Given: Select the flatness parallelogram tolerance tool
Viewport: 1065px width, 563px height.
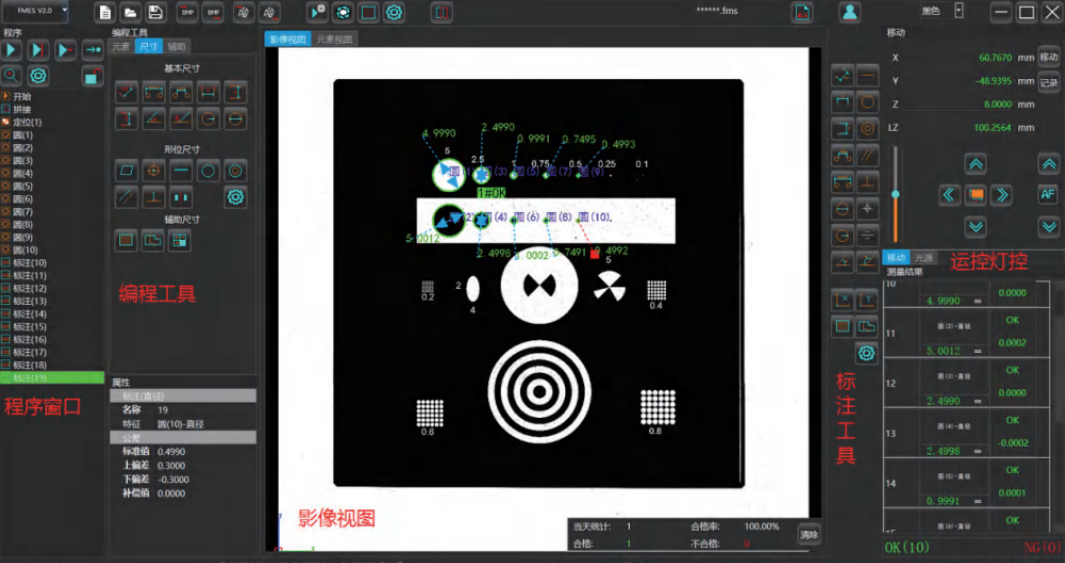Looking at the screenshot, I should tap(127, 170).
